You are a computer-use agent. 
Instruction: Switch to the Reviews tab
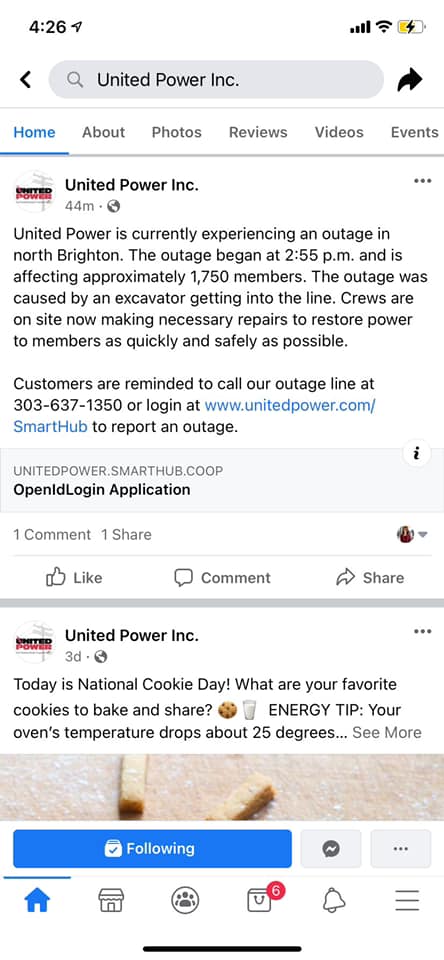[x=258, y=132]
